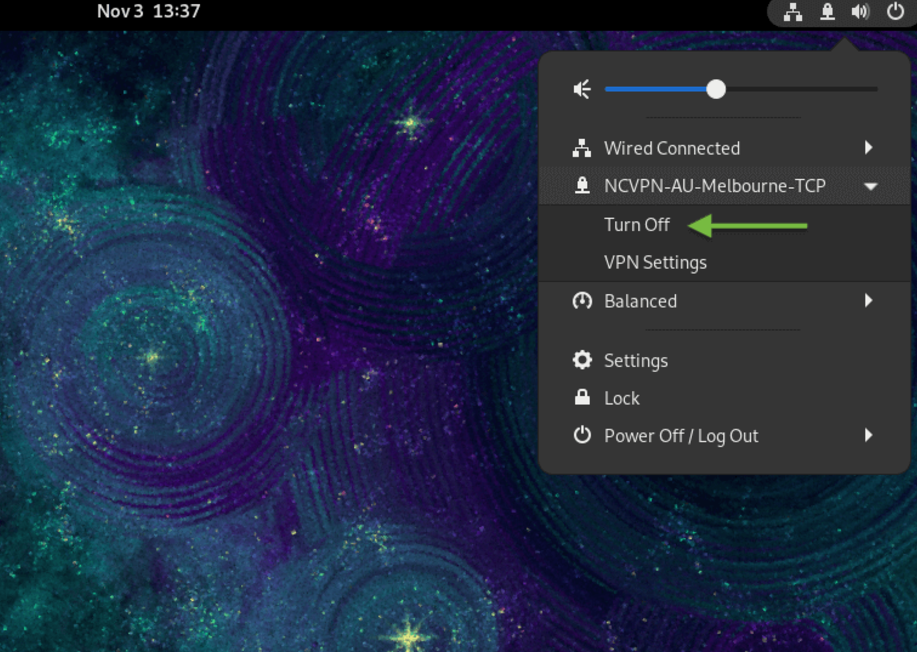The width and height of the screenshot is (917, 652).
Task: Click the power icon beside Power Off / Log Out
Action: coord(582,435)
